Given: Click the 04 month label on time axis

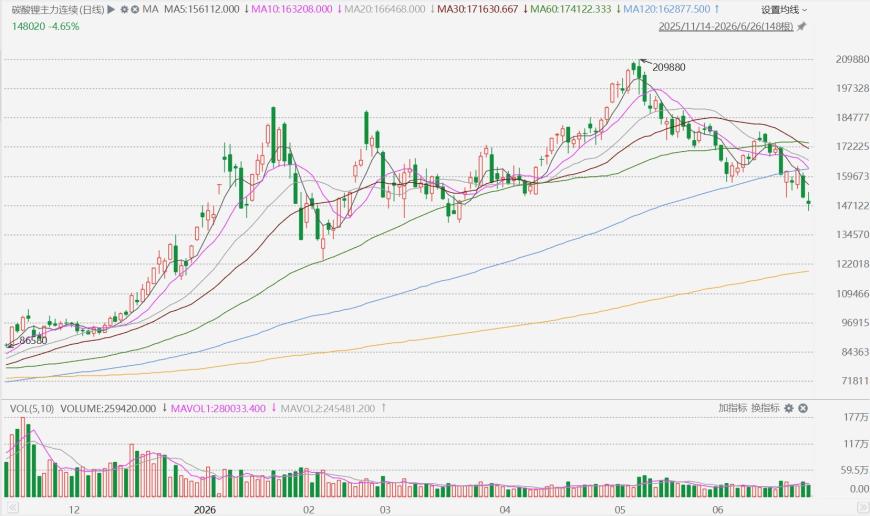Looking at the screenshot, I should (x=504, y=510).
